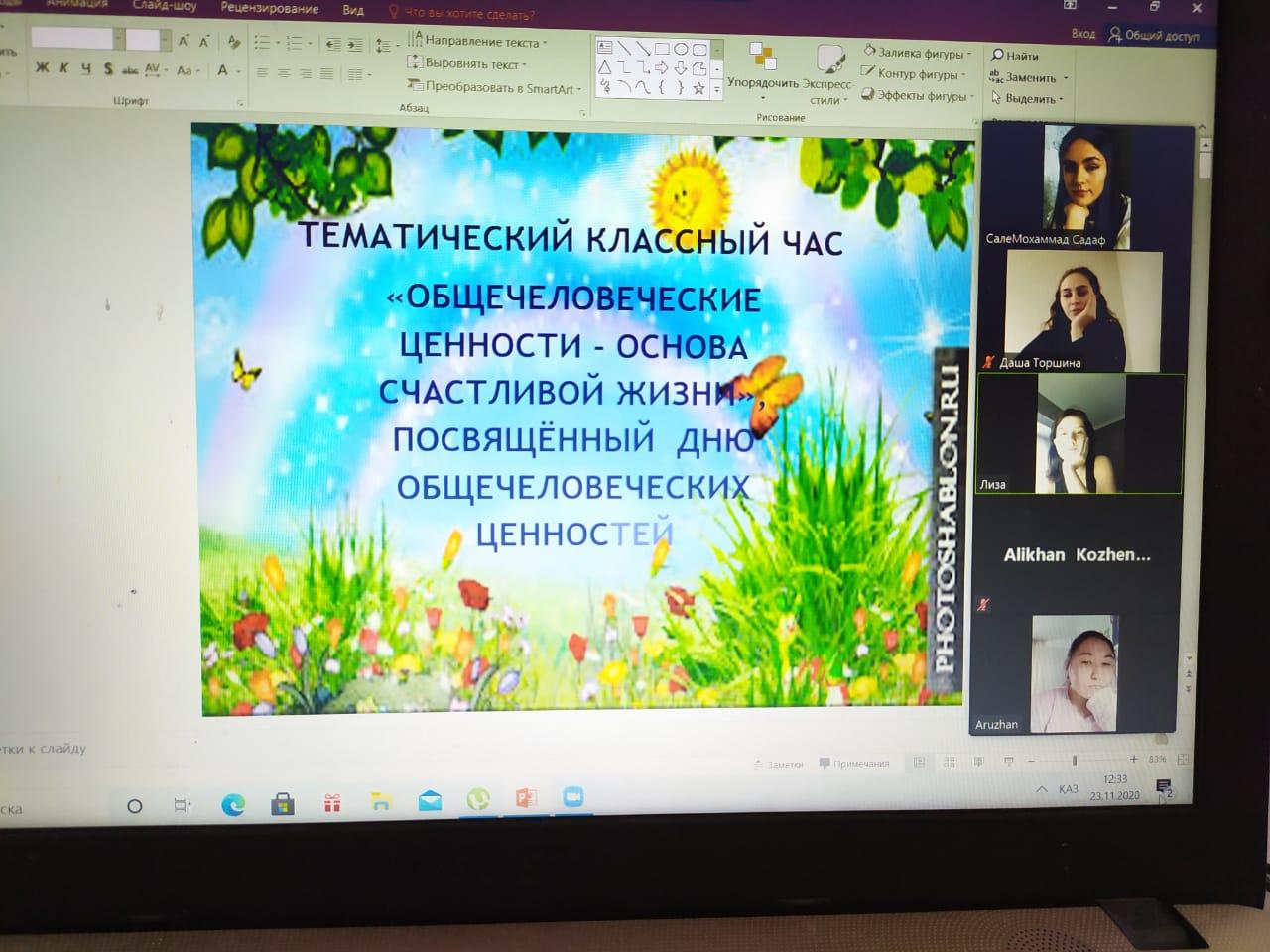Click the PowerPoint icon on the taskbar

(x=526, y=798)
